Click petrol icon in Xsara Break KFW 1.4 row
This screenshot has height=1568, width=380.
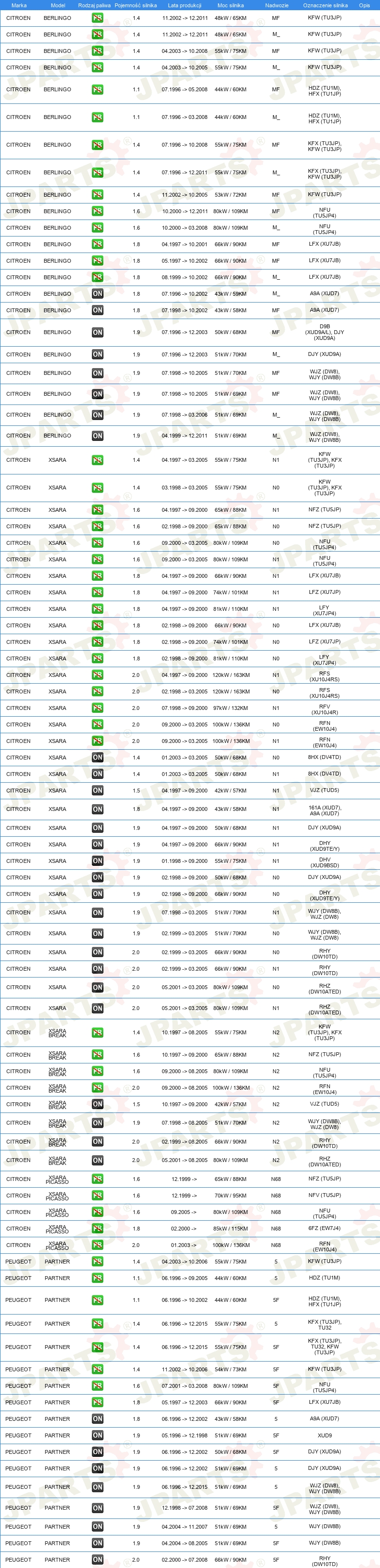click(98, 1032)
